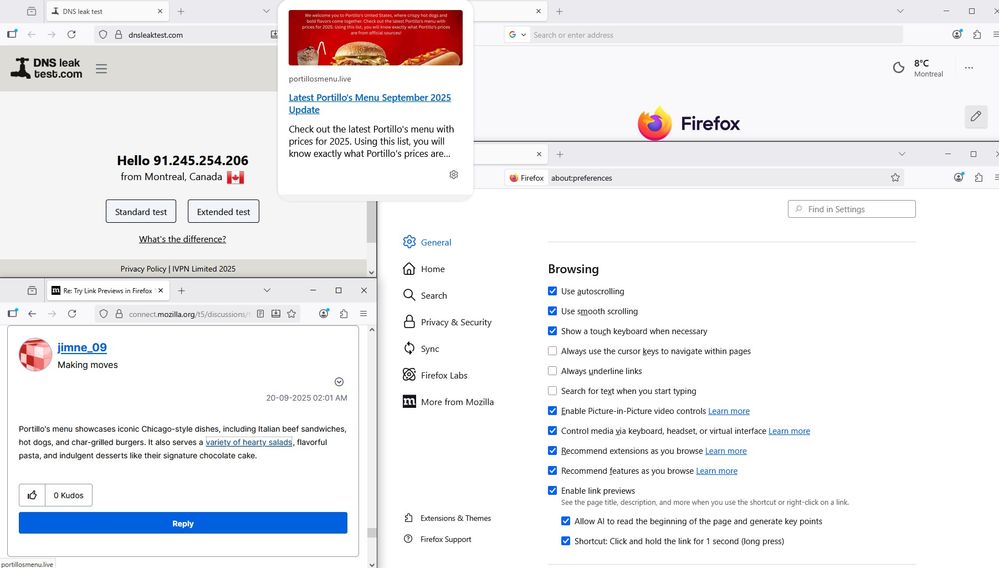Give kudos with the thumbs-up icon
Image resolution: width=999 pixels, height=568 pixels.
(31, 495)
